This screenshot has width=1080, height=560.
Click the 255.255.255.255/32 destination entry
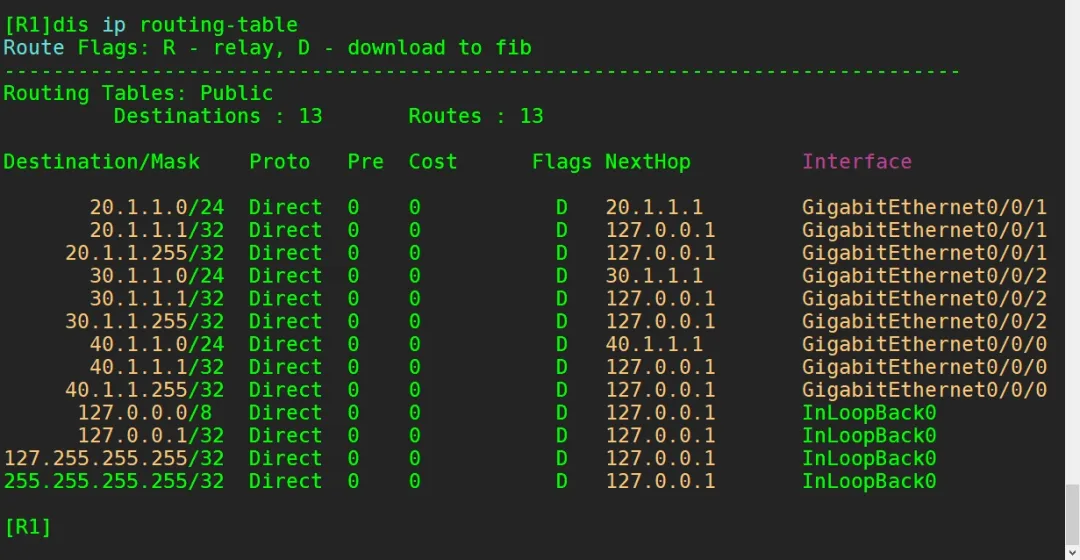point(114,482)
